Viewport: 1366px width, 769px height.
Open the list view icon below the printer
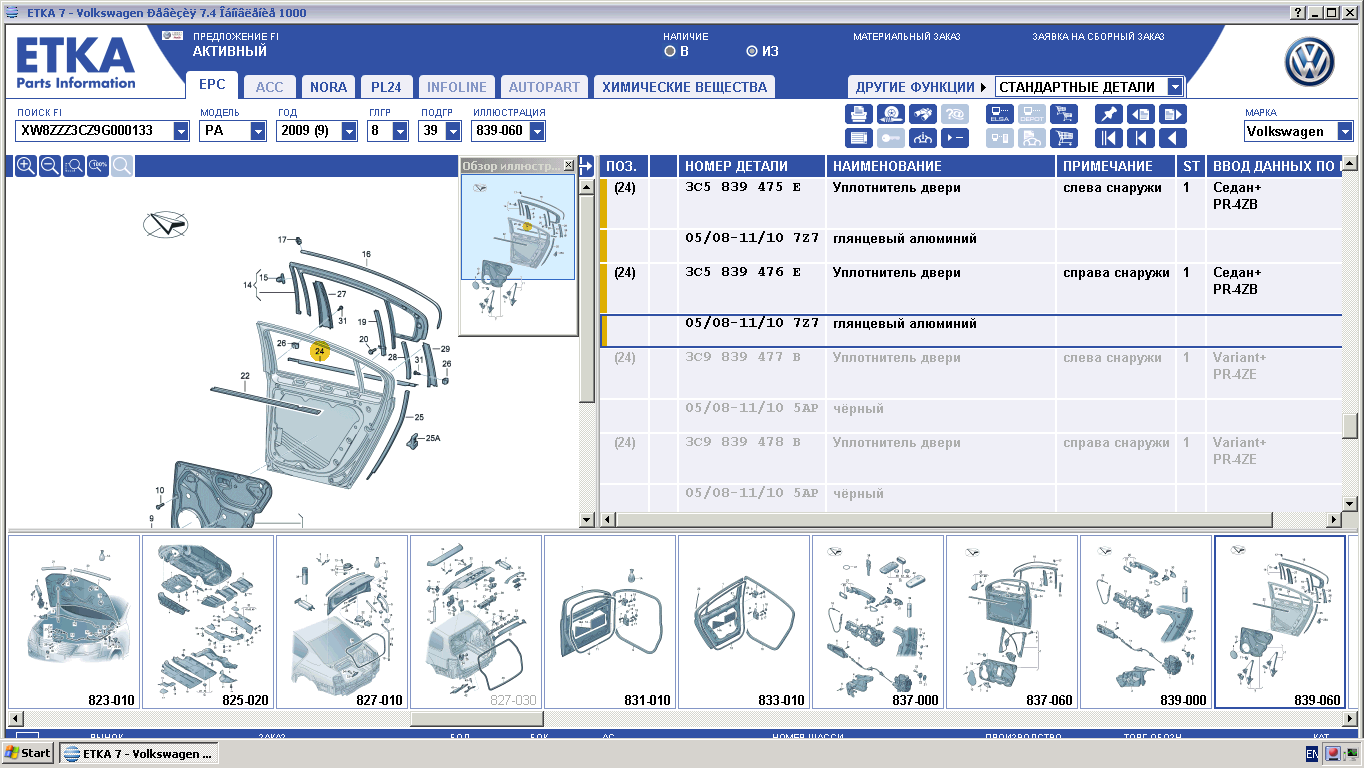tap(858, 138)
